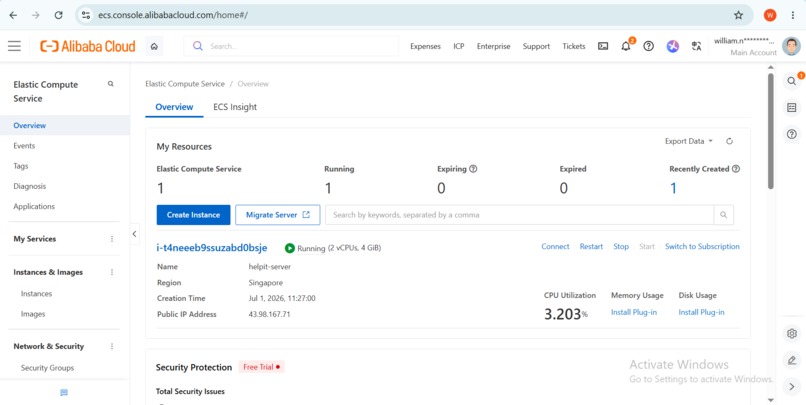
Task: Open right-side settings gear icon
Action: click(x=792, y=334)
